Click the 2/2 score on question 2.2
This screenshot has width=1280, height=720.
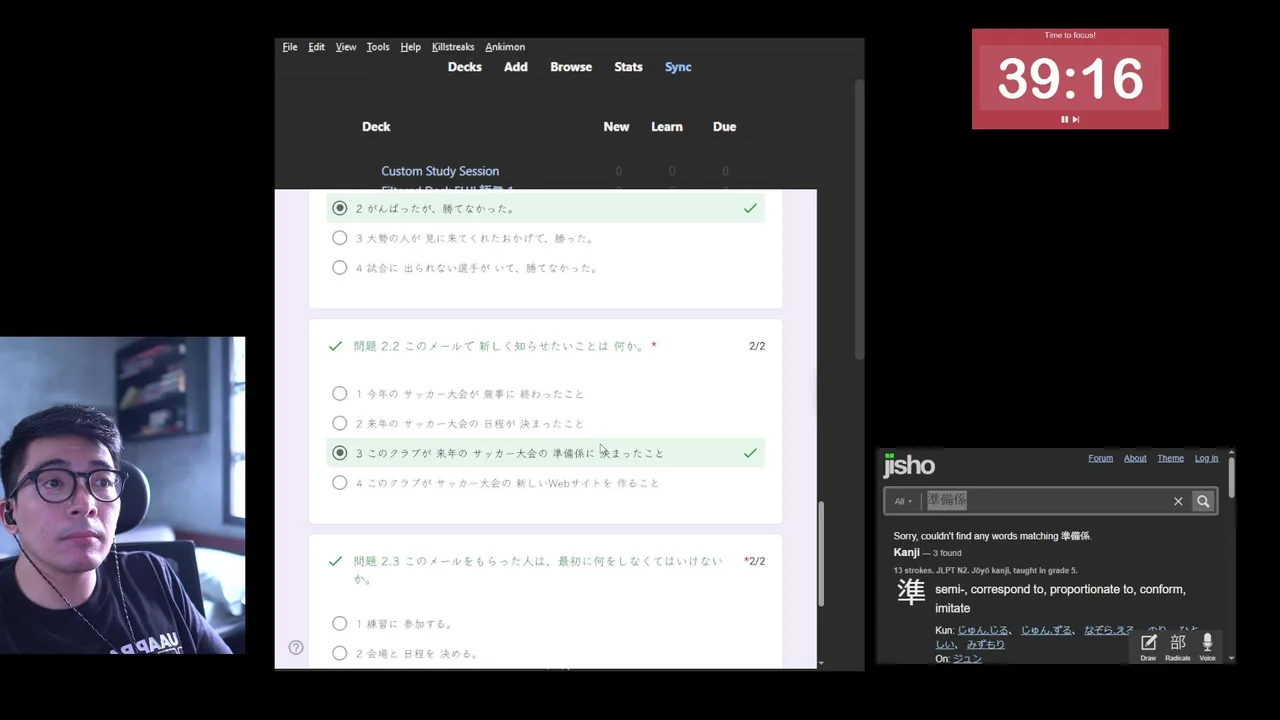click(x=757, y=346)
